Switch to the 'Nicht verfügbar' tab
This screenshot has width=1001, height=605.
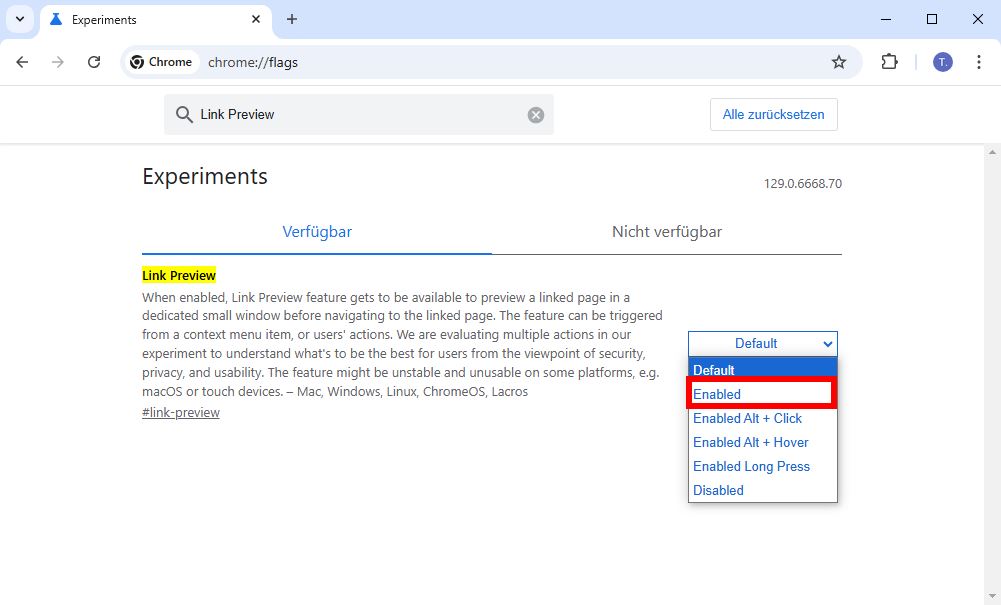(666, 231)
